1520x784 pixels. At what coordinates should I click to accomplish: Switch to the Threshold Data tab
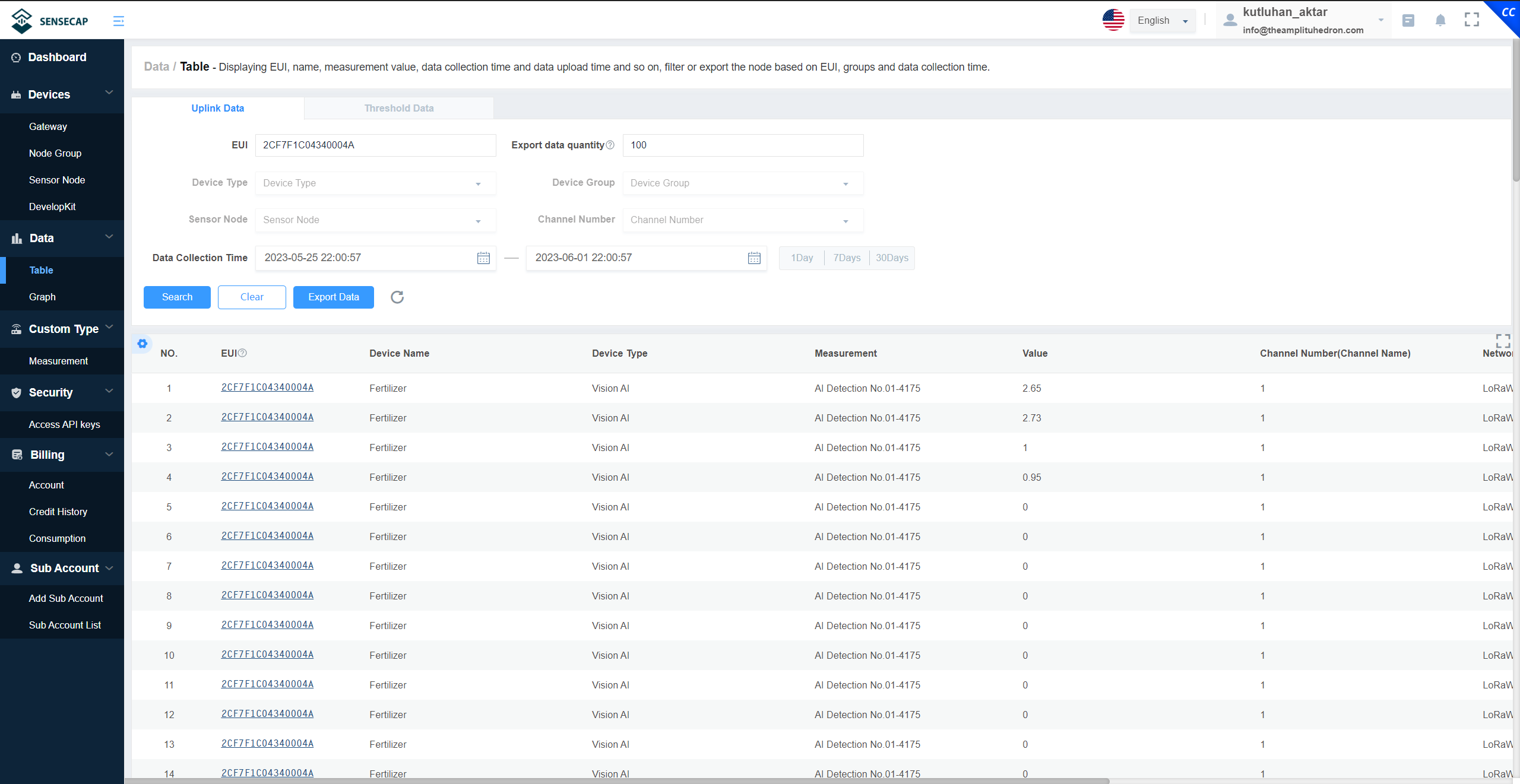[398, 108]
